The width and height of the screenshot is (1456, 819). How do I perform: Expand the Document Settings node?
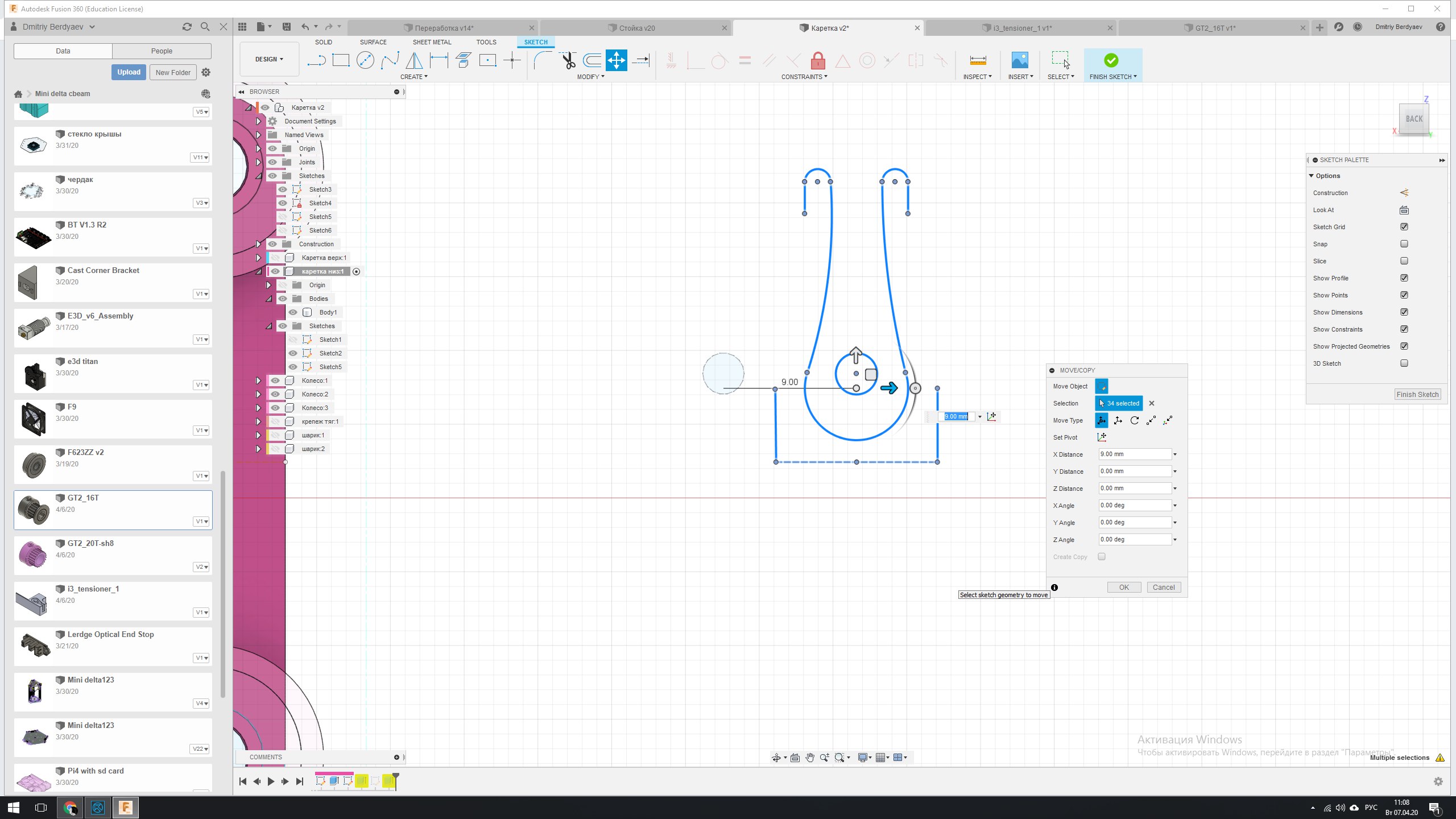258,121
